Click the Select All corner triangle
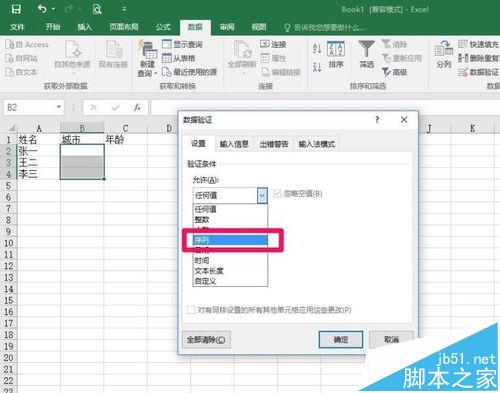The width and height of the screenshot is (500, 393). (x=11, y=128)
